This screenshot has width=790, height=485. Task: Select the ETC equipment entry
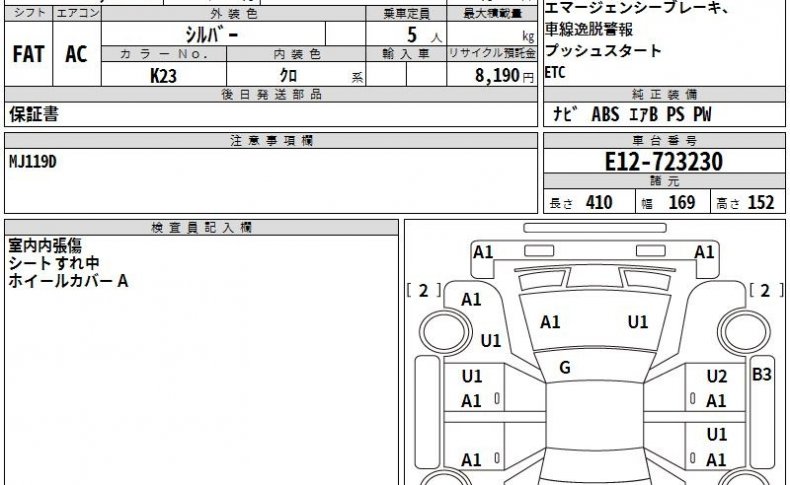pos(555,73)
